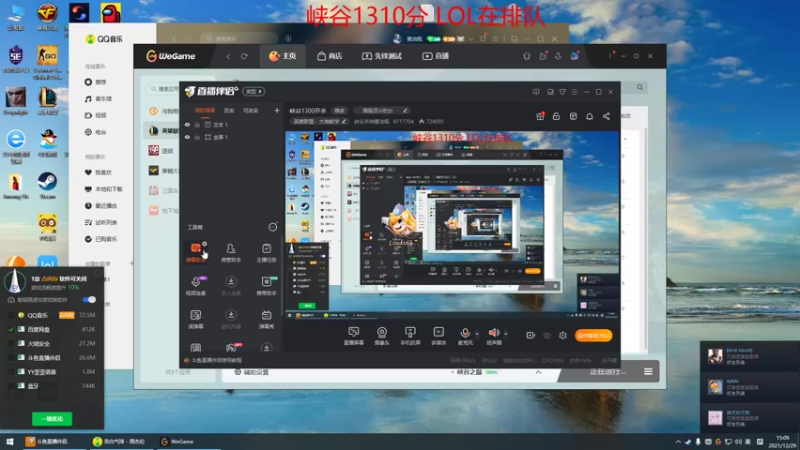Switch to the 主页 tab in WeGame
800x450 pixels.
(283, 56)
